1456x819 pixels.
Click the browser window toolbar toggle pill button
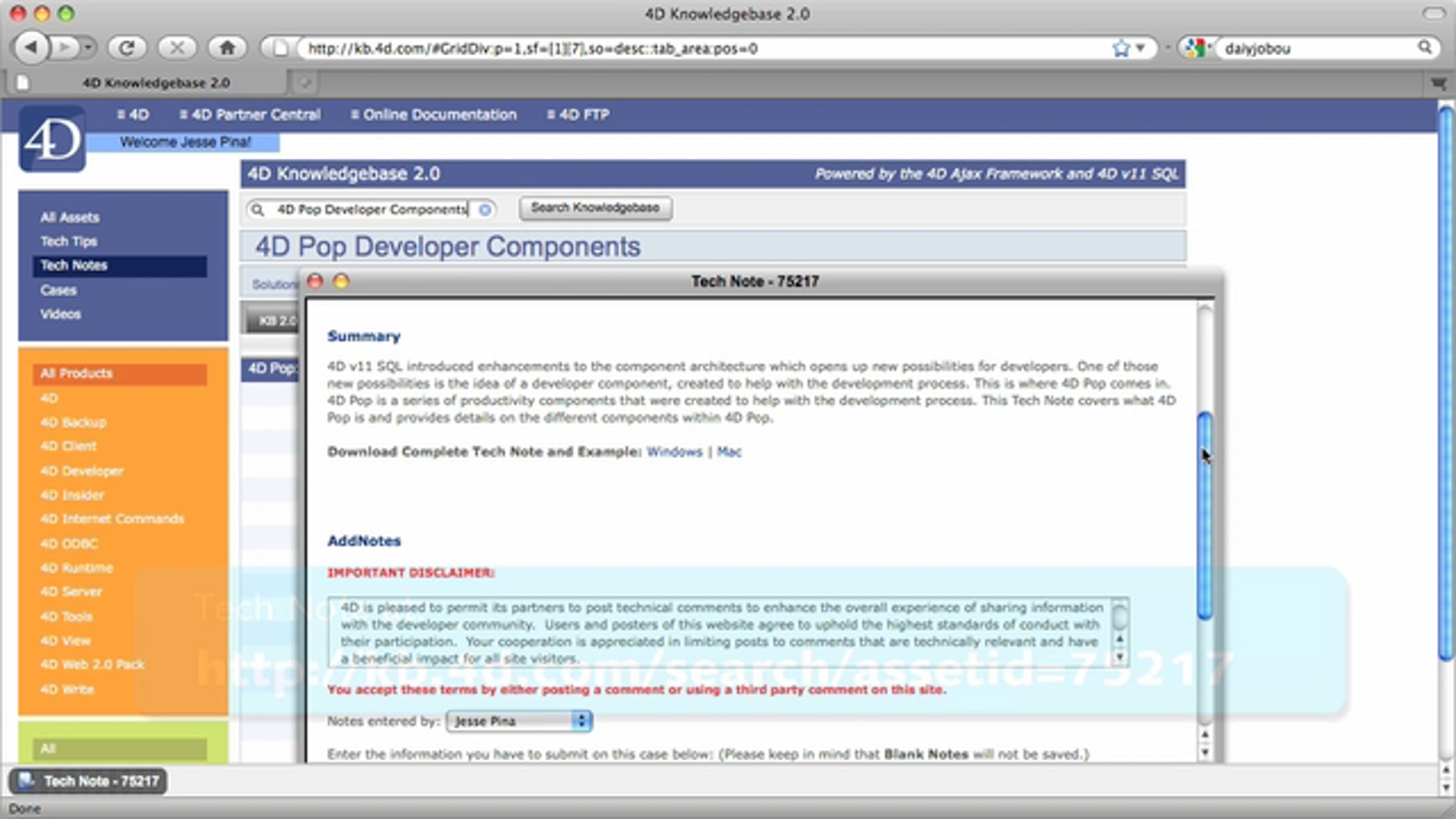1434,13
